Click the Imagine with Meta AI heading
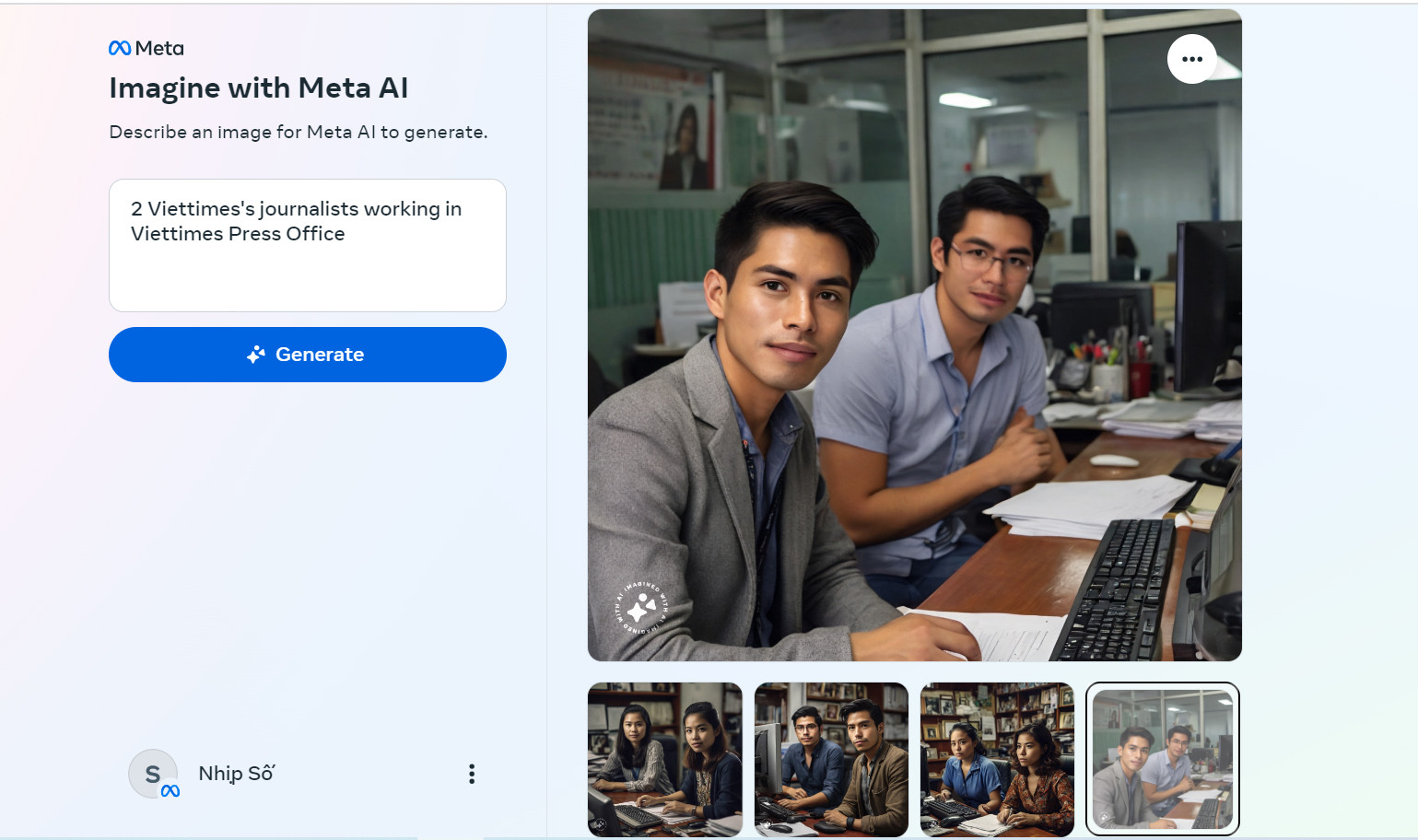The height and width of the screenshot is (840, 1418). pos(259,87)
